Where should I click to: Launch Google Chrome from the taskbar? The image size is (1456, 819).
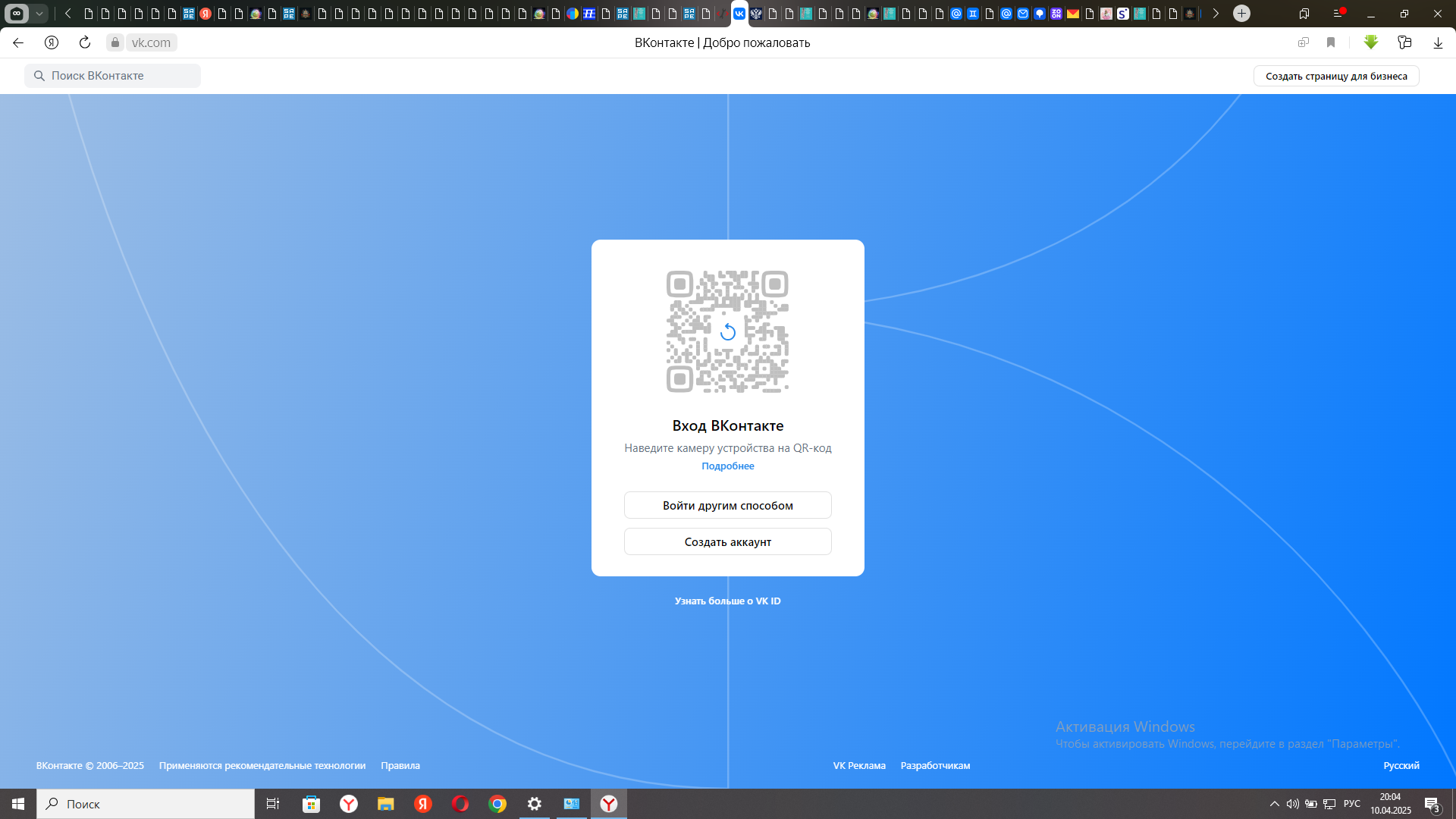point(497,804)
